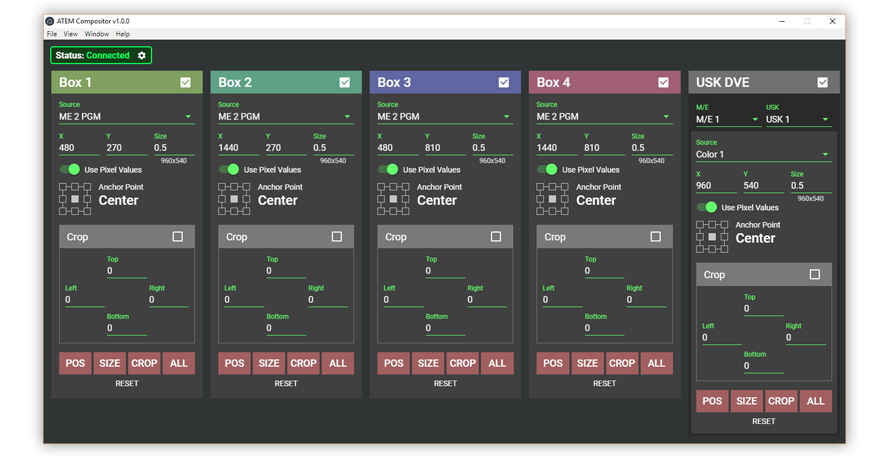Click Box 1 X field 480
888x469 pixels.
click(x=79, y=148)
